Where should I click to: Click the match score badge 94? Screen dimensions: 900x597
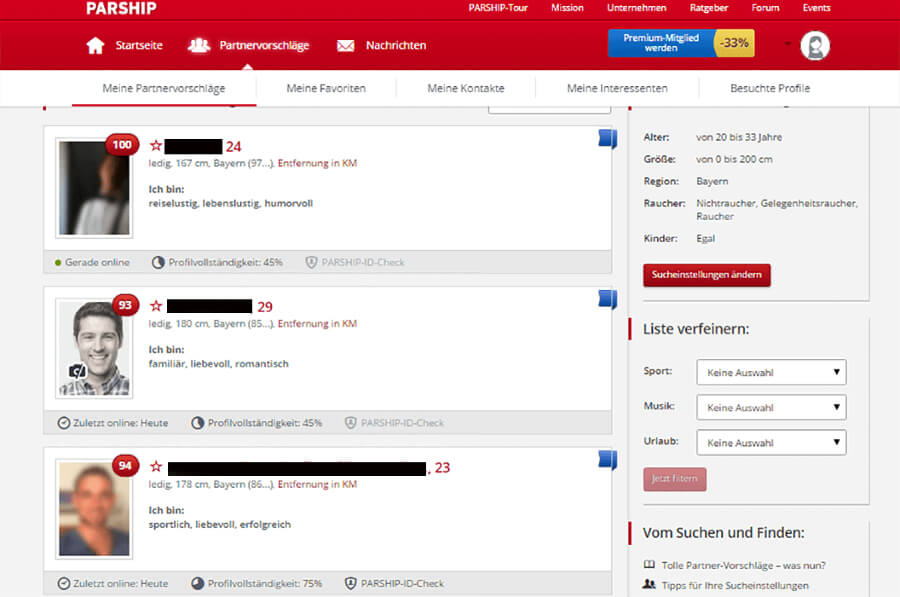click(x=125, y=466)
